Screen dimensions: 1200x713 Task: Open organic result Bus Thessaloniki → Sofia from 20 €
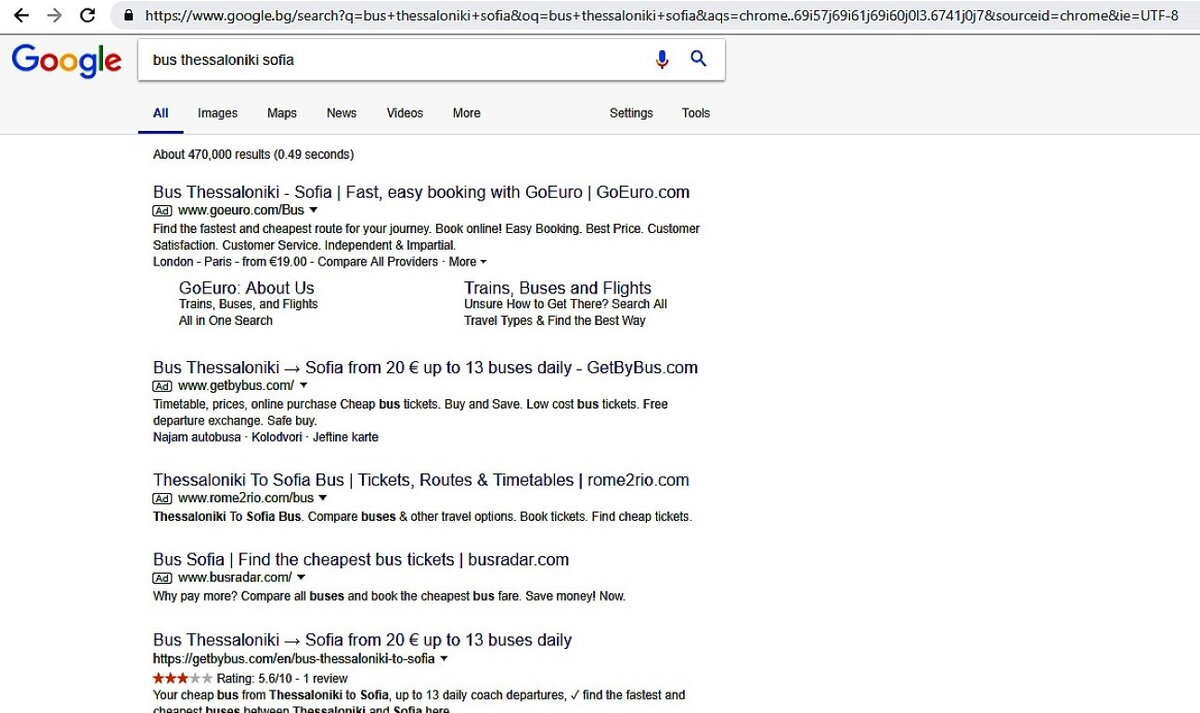coord(362,640)
